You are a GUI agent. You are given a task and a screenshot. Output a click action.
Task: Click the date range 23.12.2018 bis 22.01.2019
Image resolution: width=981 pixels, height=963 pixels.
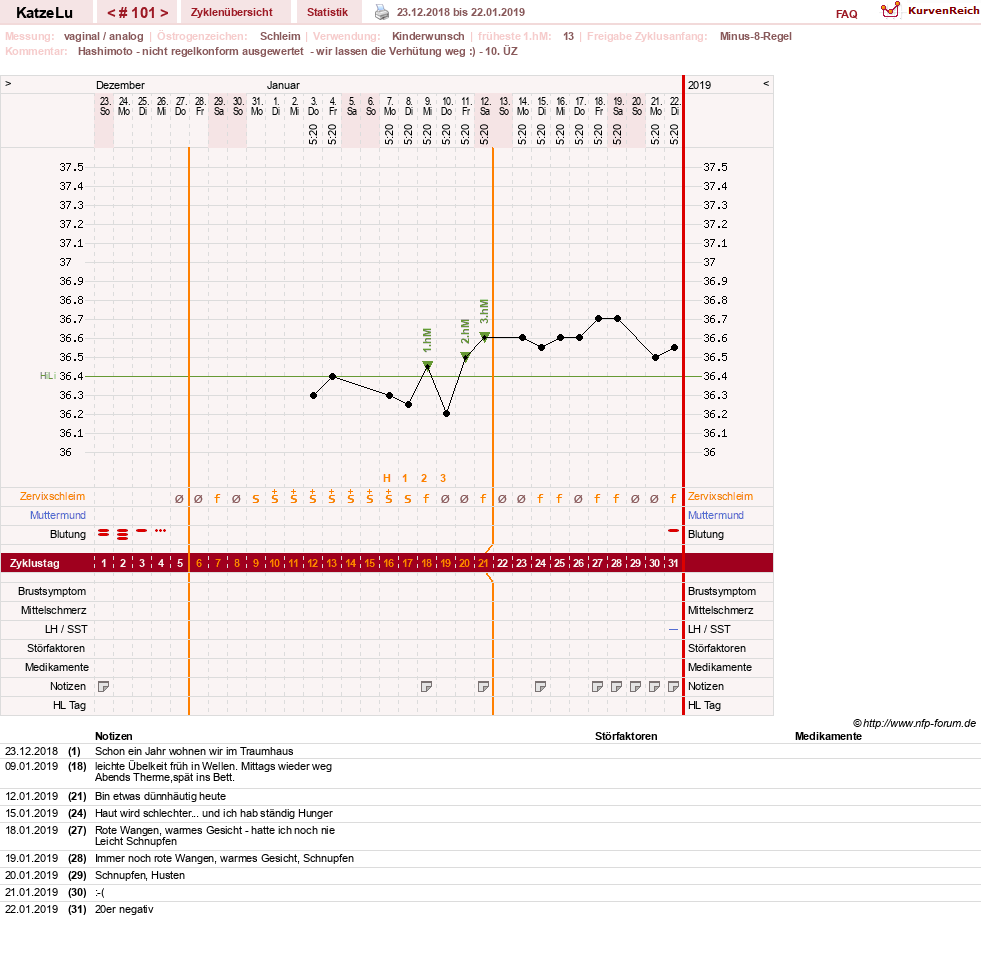point(461,12)
